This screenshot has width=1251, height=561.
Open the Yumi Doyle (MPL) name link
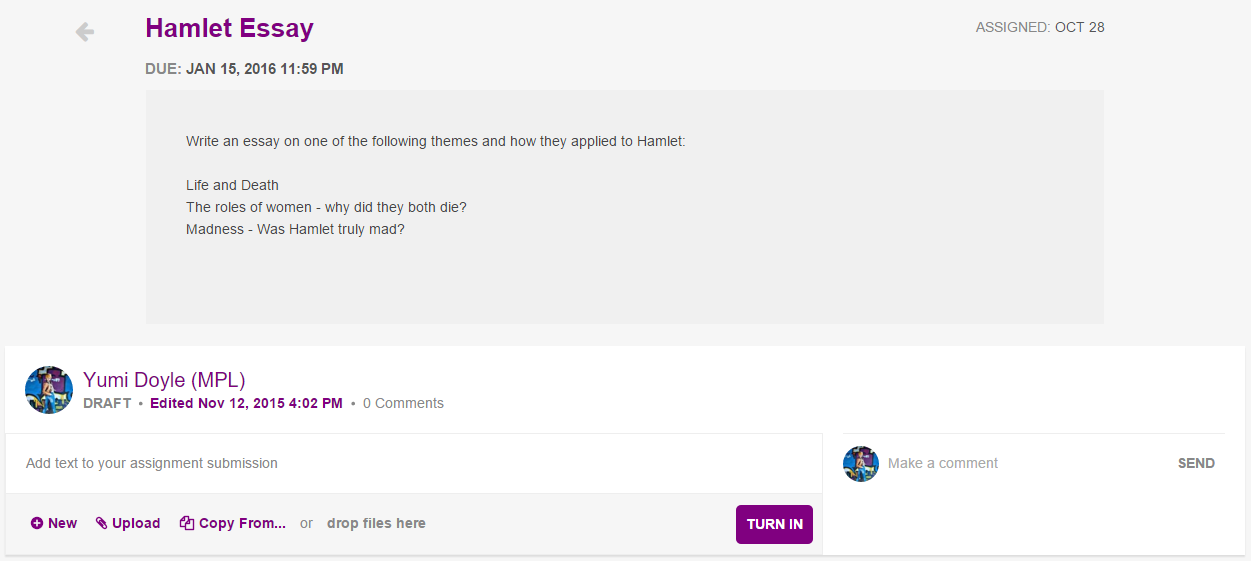[x=164, y=380]
